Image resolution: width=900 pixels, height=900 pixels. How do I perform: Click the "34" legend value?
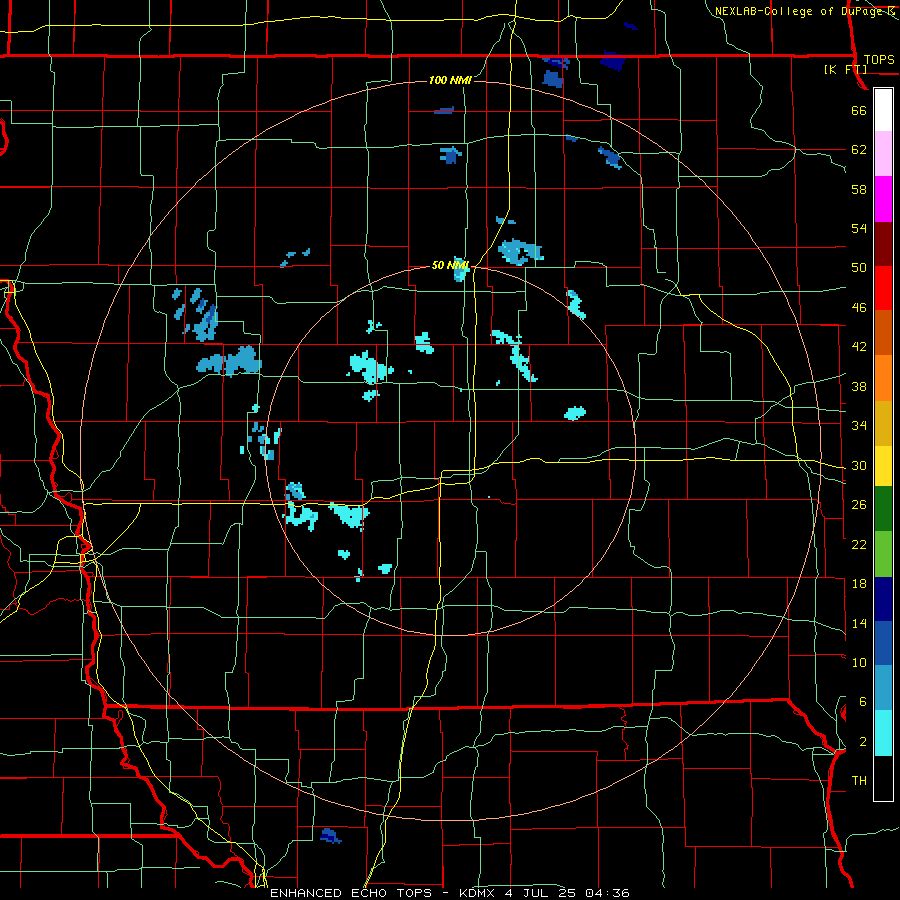[x=859, y=426]
